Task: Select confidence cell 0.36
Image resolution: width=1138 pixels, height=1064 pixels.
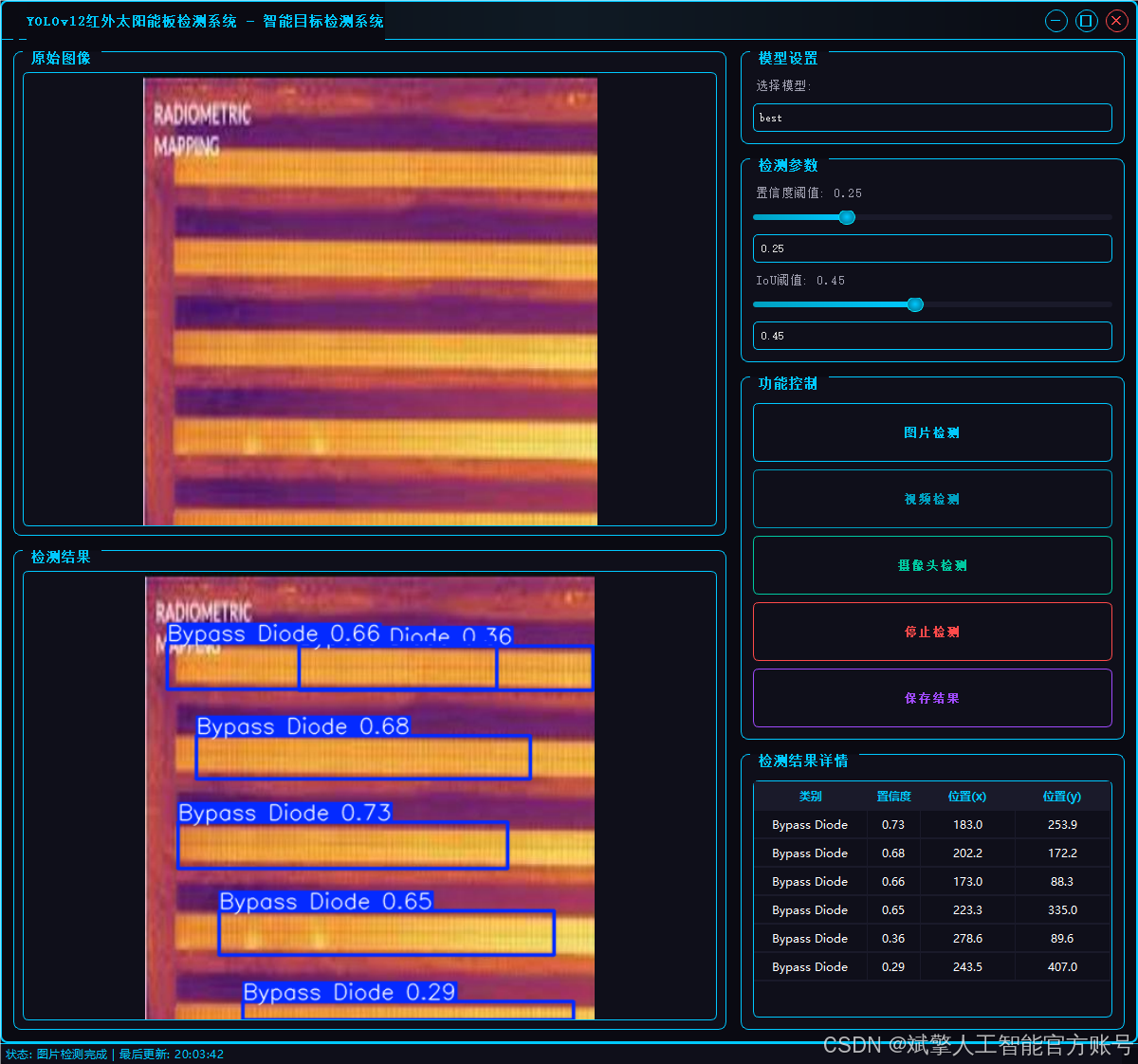Action: [x=893, y=939]
